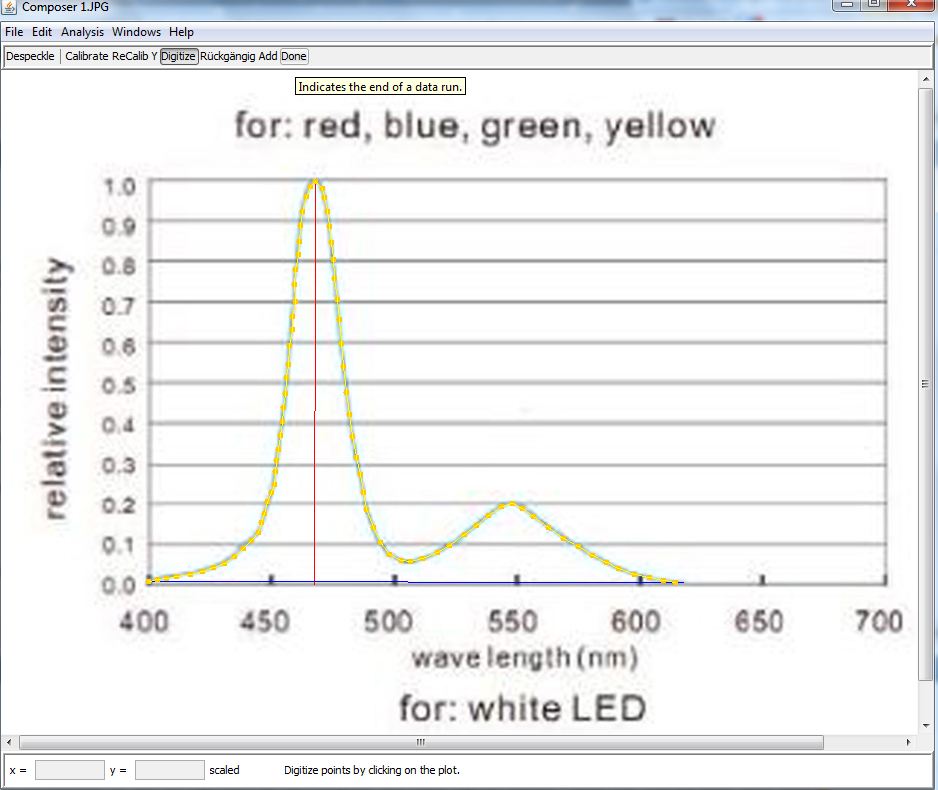Click inside the y value field

point(170,770)
